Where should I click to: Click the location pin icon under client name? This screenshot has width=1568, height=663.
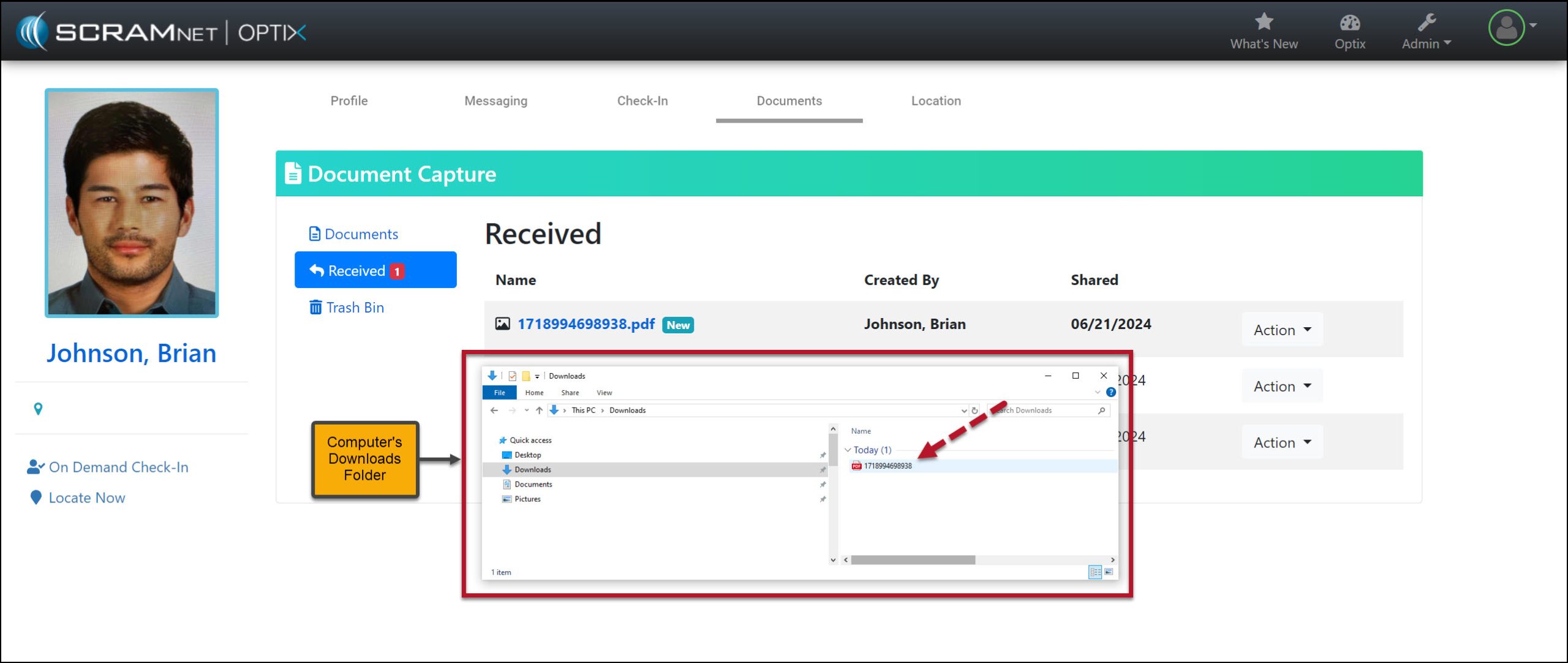pos(38,409)
